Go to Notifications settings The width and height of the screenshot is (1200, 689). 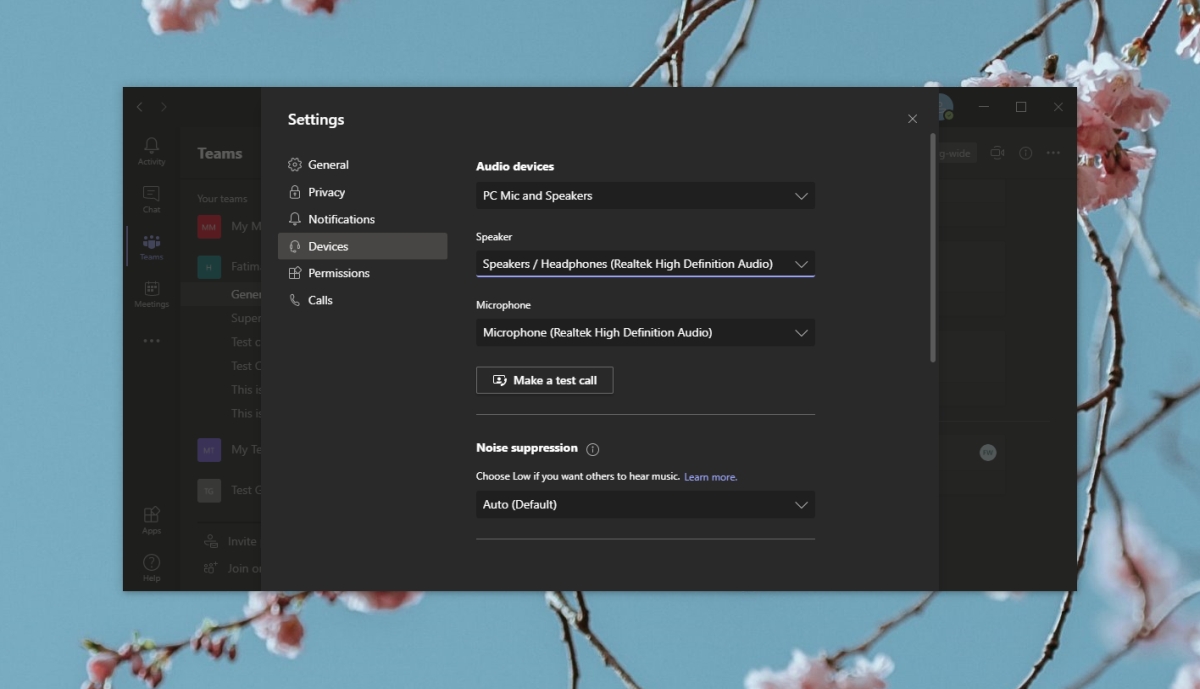(341, 219)
